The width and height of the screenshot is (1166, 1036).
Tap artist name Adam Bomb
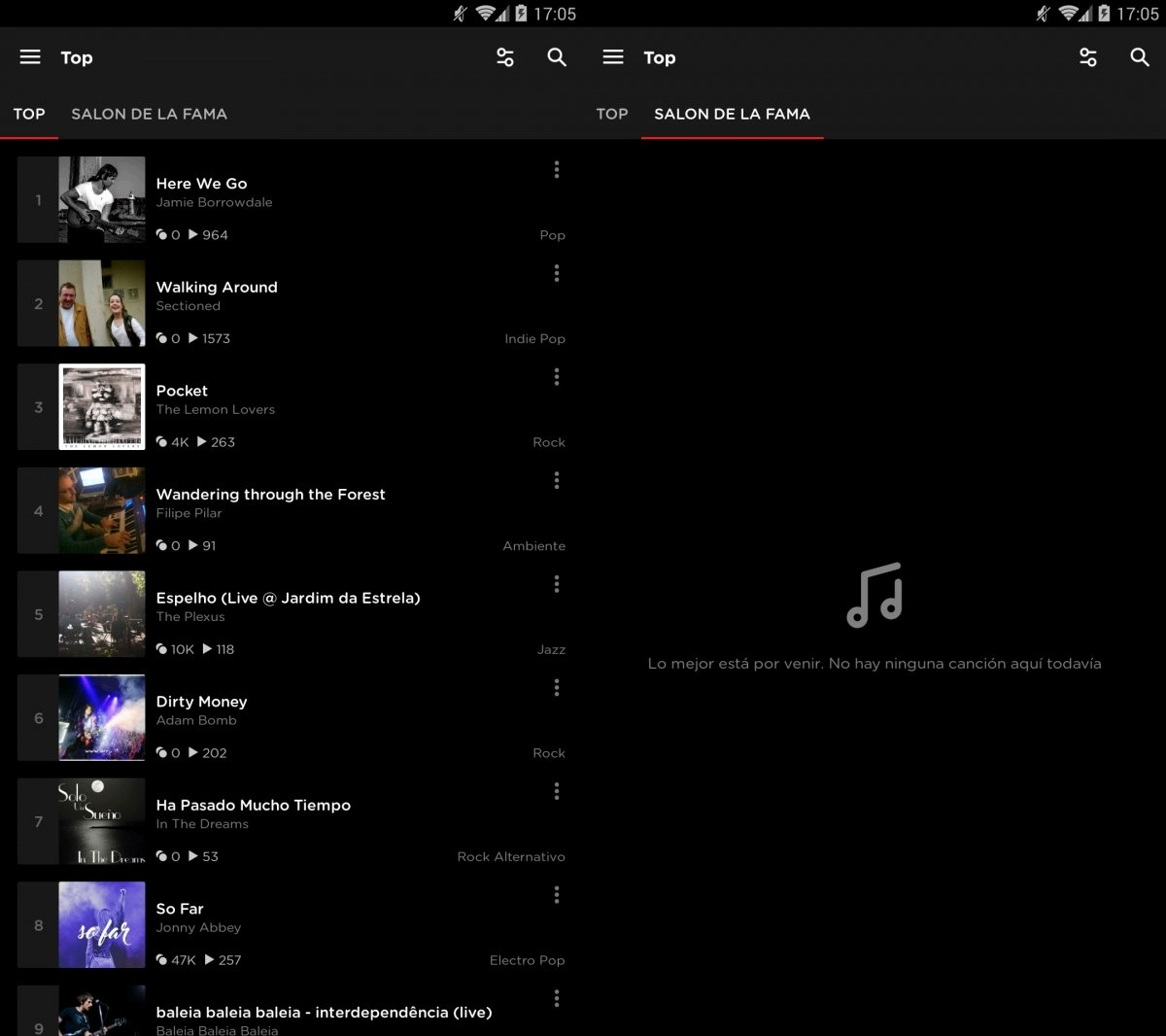click(x=196, y=720)
